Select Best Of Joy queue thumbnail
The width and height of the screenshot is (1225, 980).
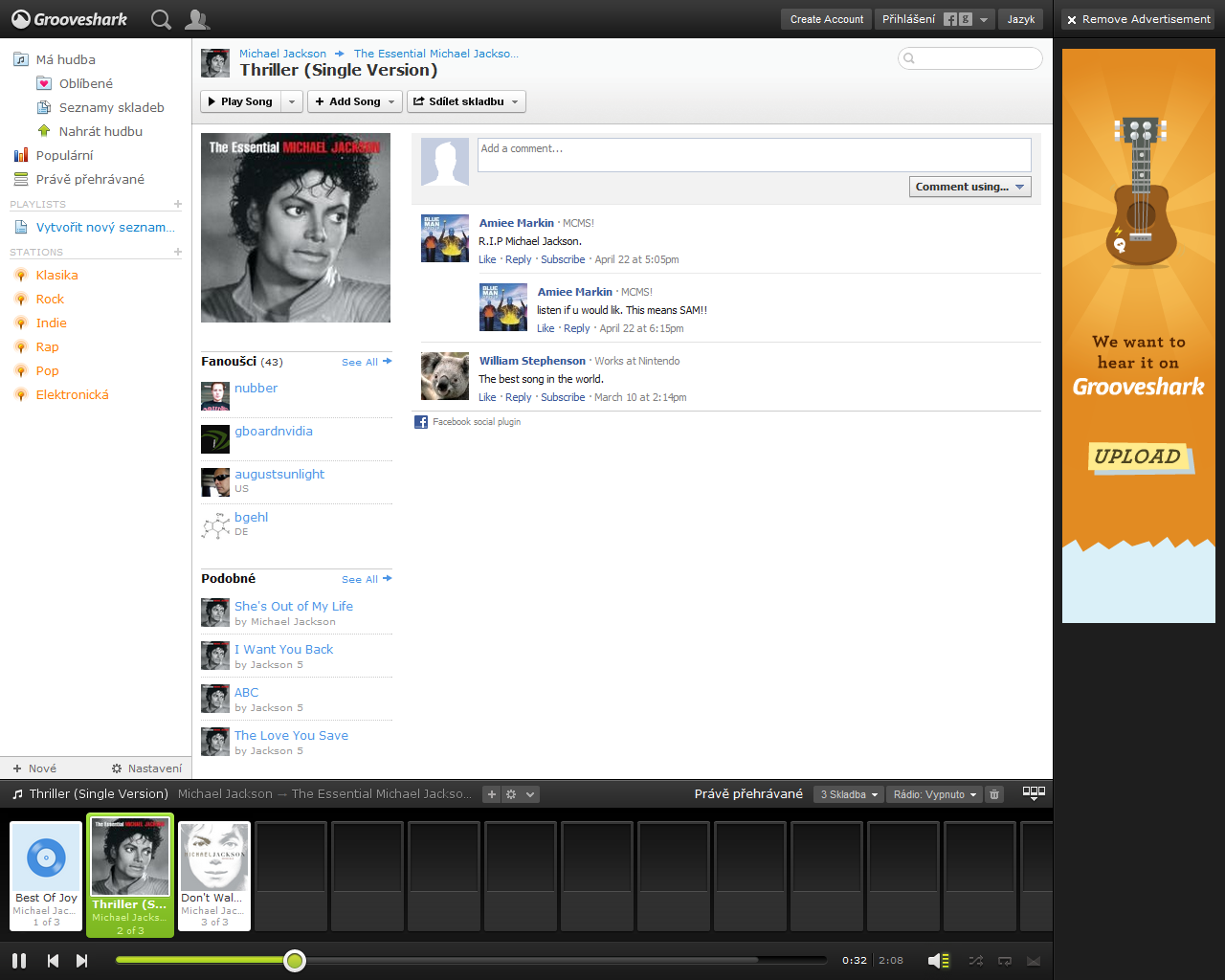tap(46, 876)
